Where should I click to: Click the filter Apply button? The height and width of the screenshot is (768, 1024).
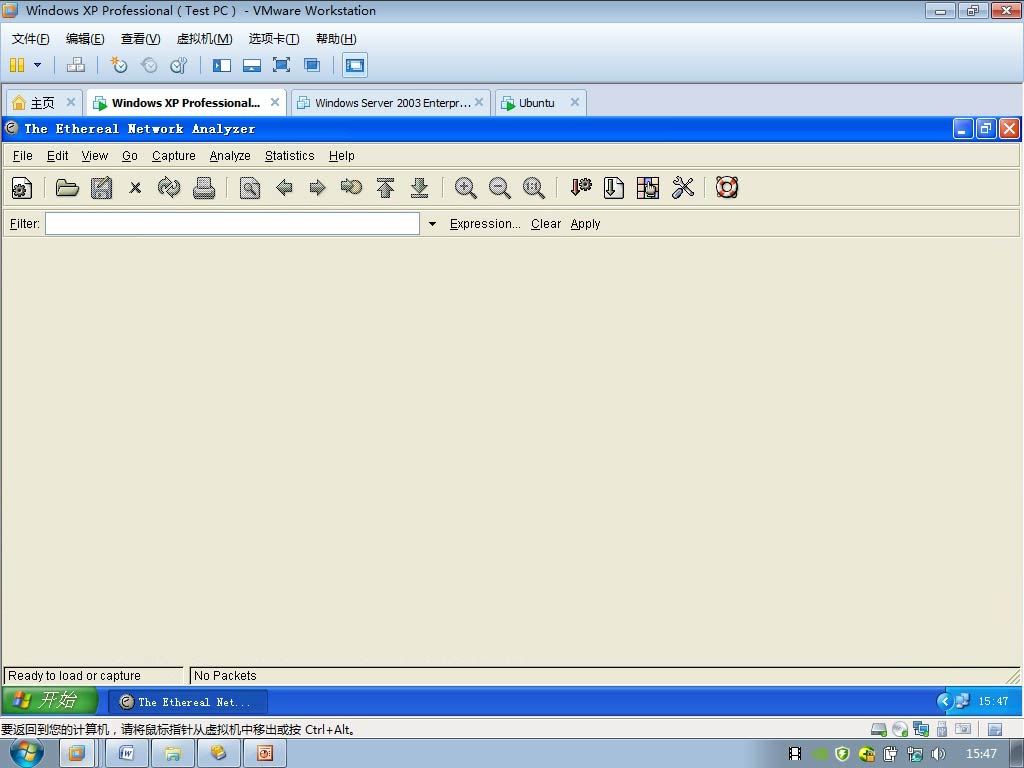point(585,224)
